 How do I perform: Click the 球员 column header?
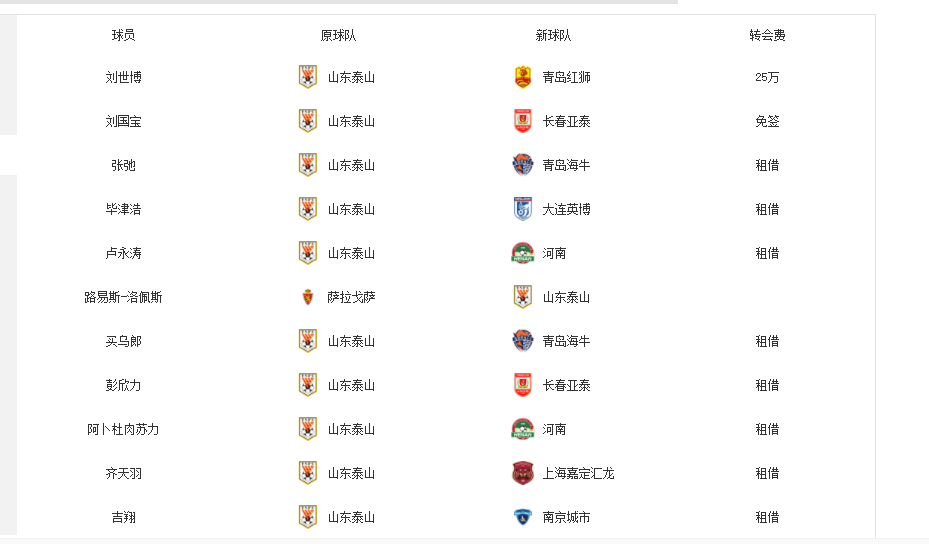pos(123,35)
